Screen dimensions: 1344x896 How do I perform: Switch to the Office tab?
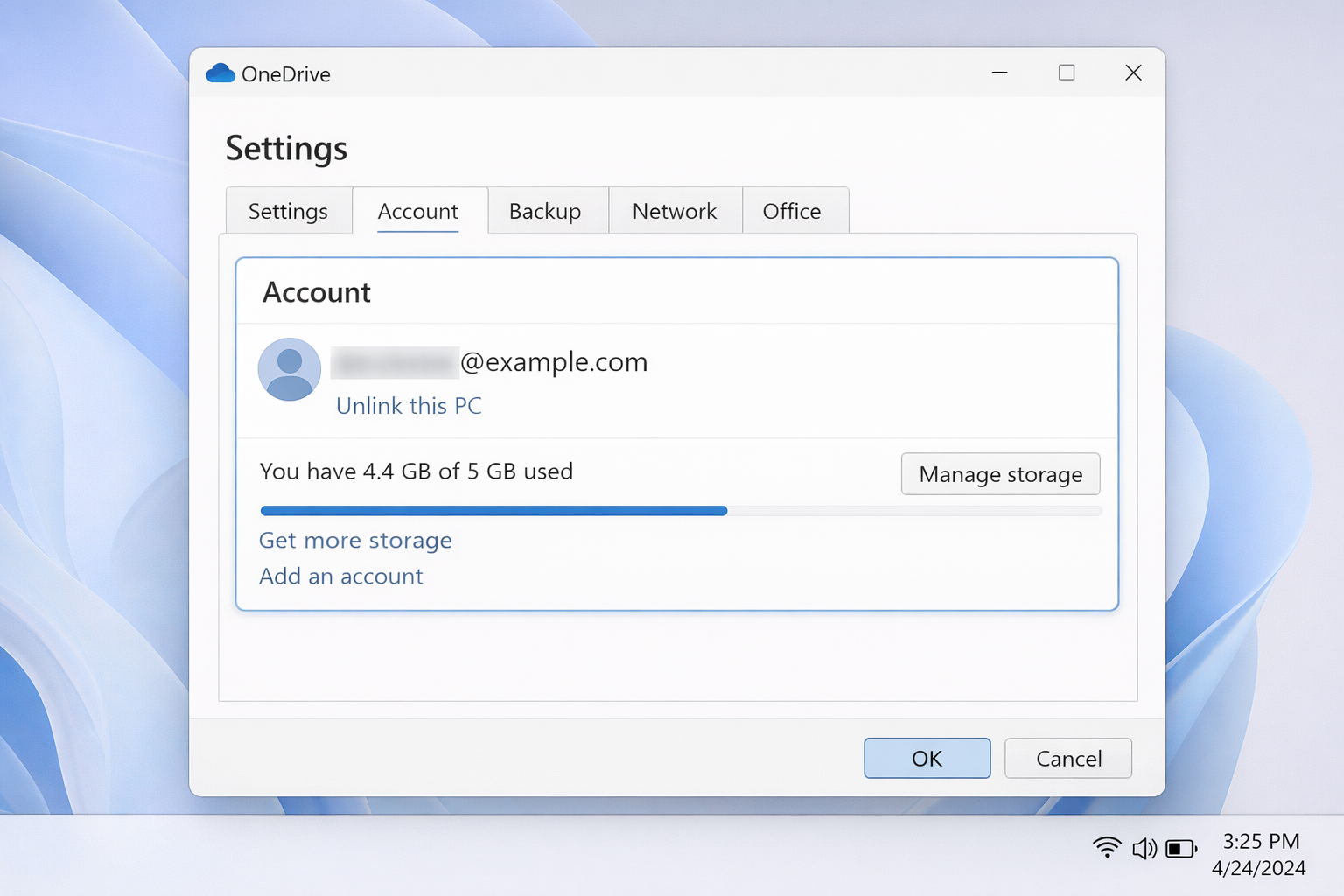[792, 211]
